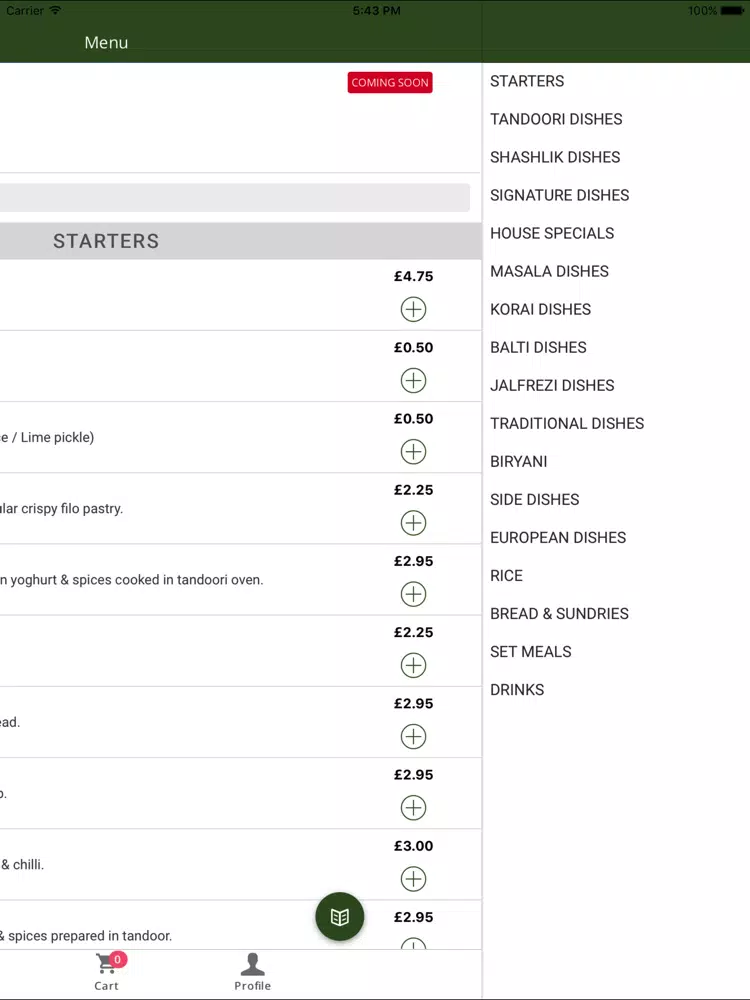
Task: Open the Drinks category
Action: tap(517, 690)
